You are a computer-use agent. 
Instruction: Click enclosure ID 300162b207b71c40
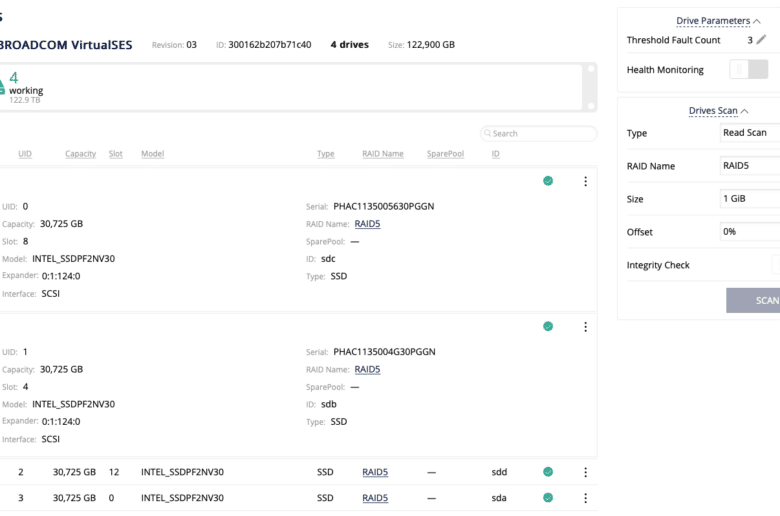click(x=270, y=44)
